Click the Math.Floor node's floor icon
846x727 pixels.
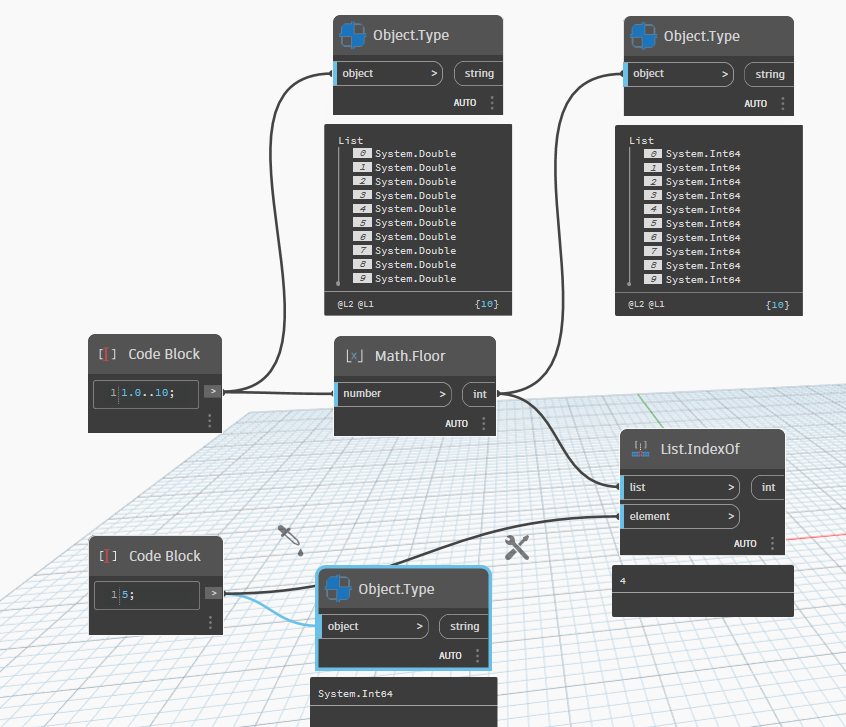coord(354,356)
